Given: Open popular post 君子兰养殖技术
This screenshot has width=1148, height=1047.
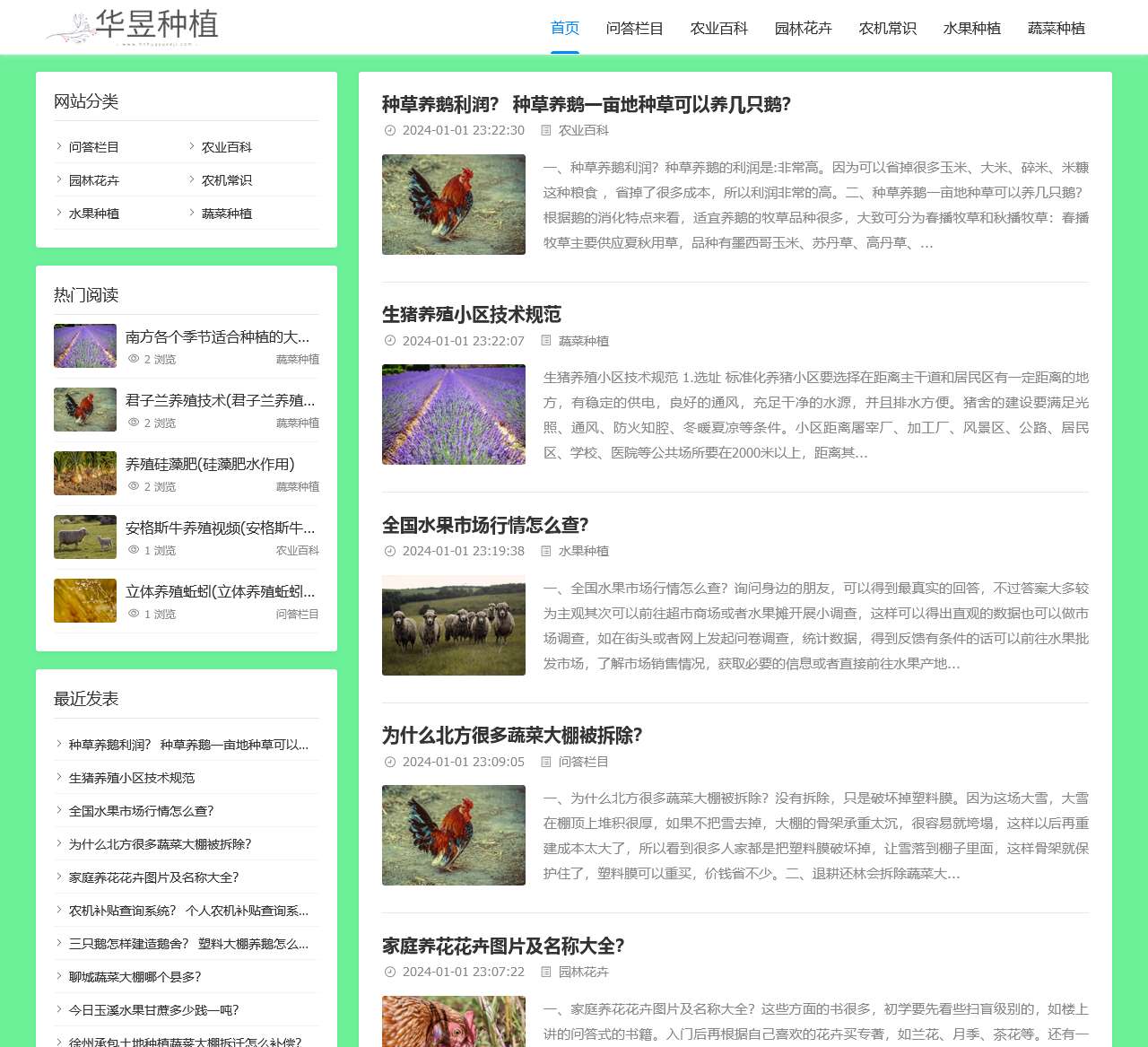Looking at the screenshot, I should click(x=221, y=401).
